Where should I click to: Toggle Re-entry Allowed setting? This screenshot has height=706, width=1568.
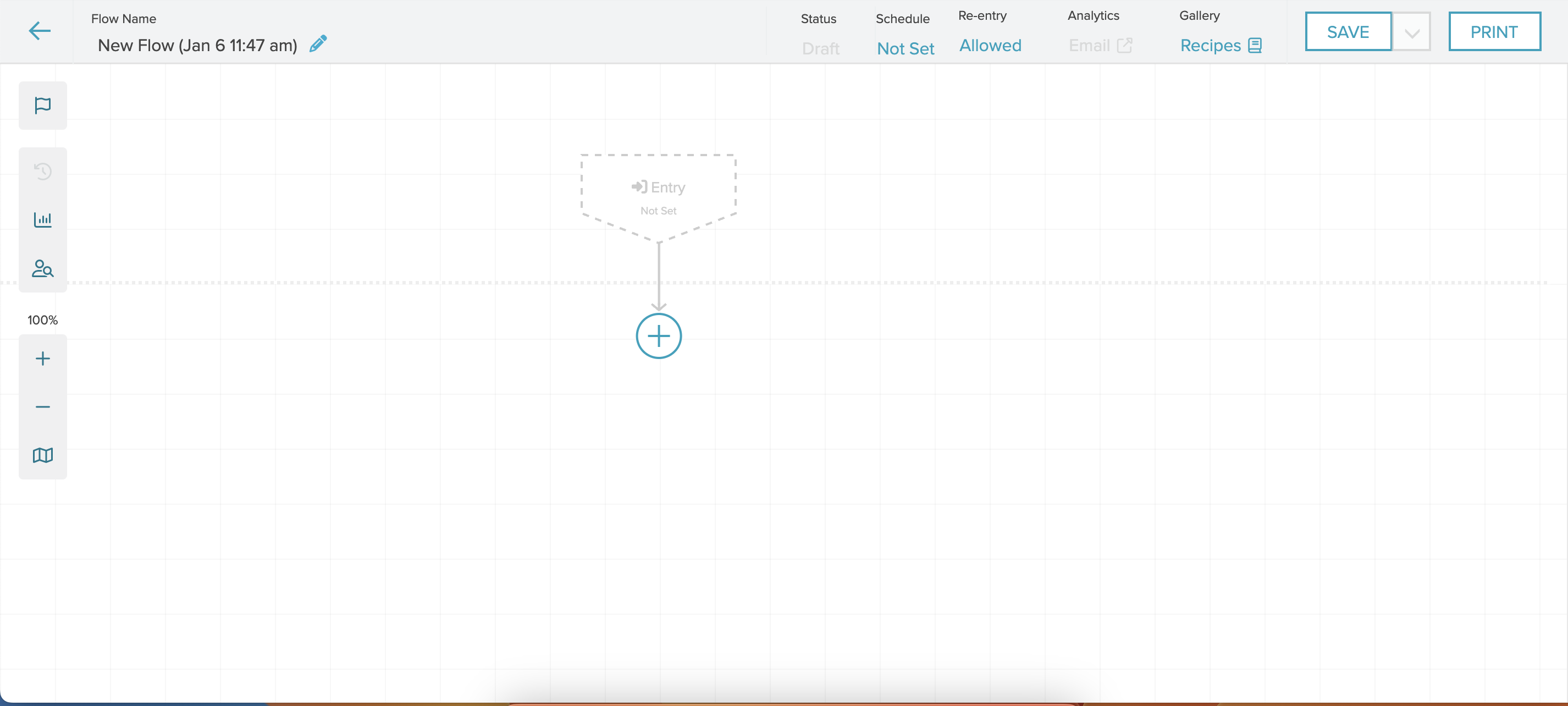coord(990,46)
